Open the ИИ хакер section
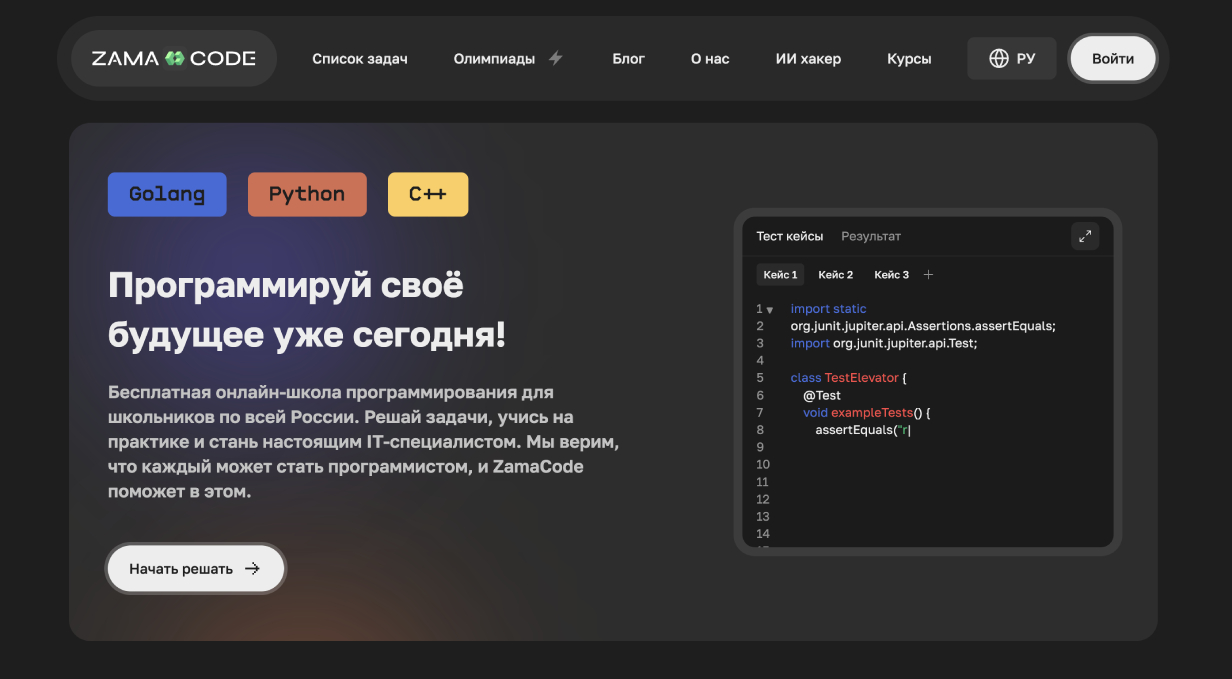 click(x=808, y=58)
